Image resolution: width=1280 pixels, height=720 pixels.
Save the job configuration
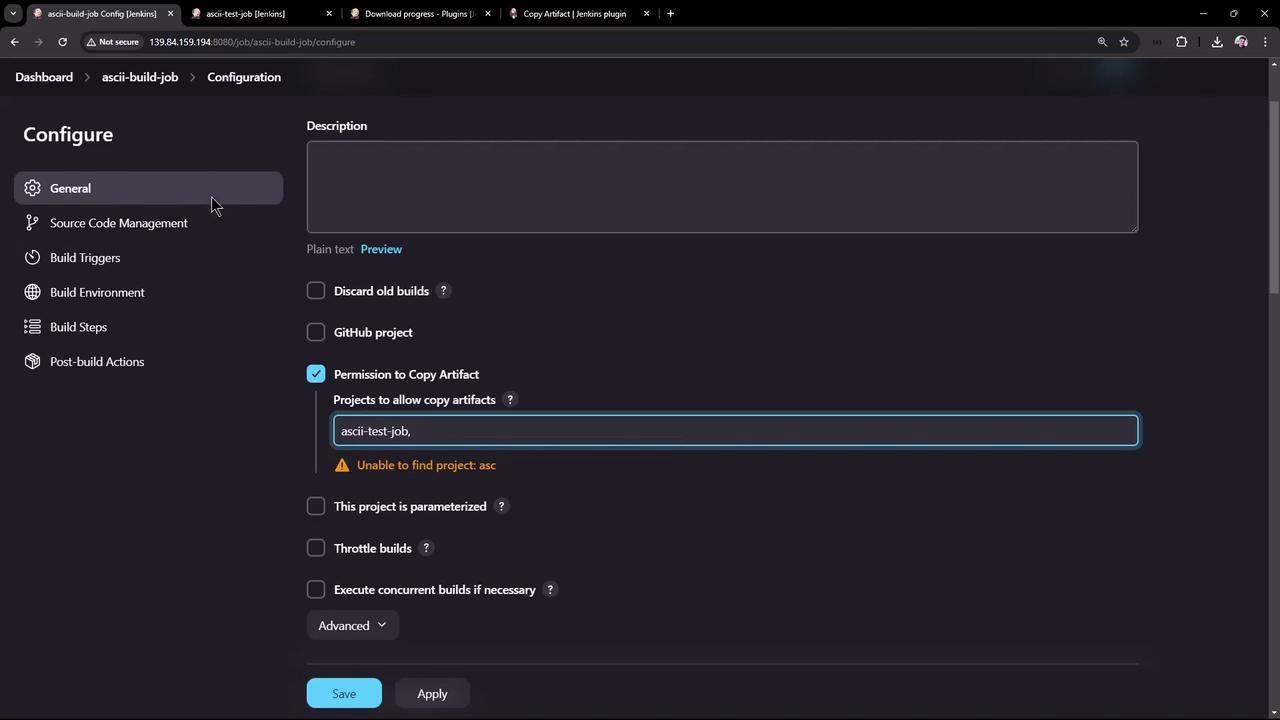tap(344, 694)
